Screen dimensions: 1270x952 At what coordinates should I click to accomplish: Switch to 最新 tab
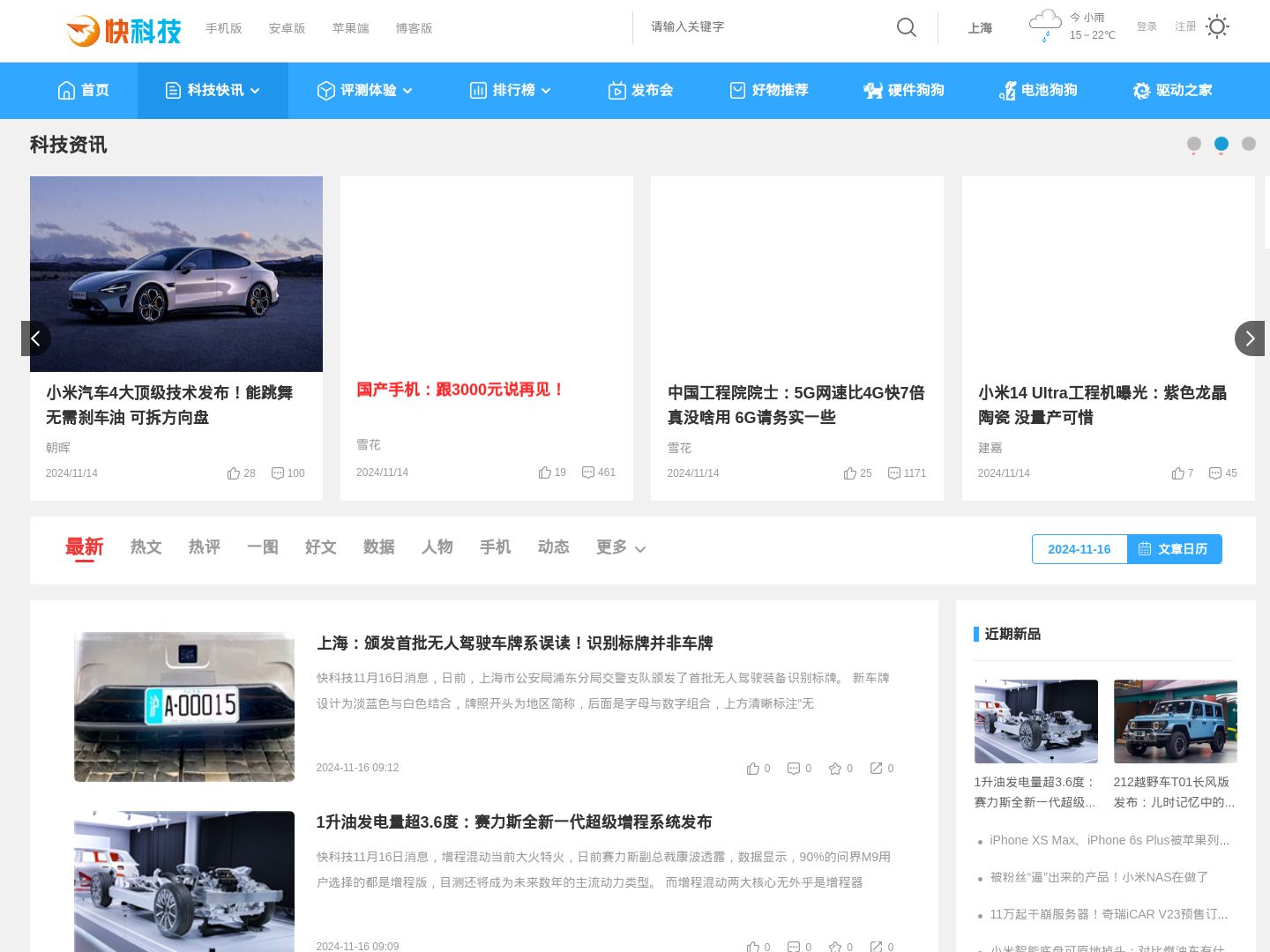point(85,547)
